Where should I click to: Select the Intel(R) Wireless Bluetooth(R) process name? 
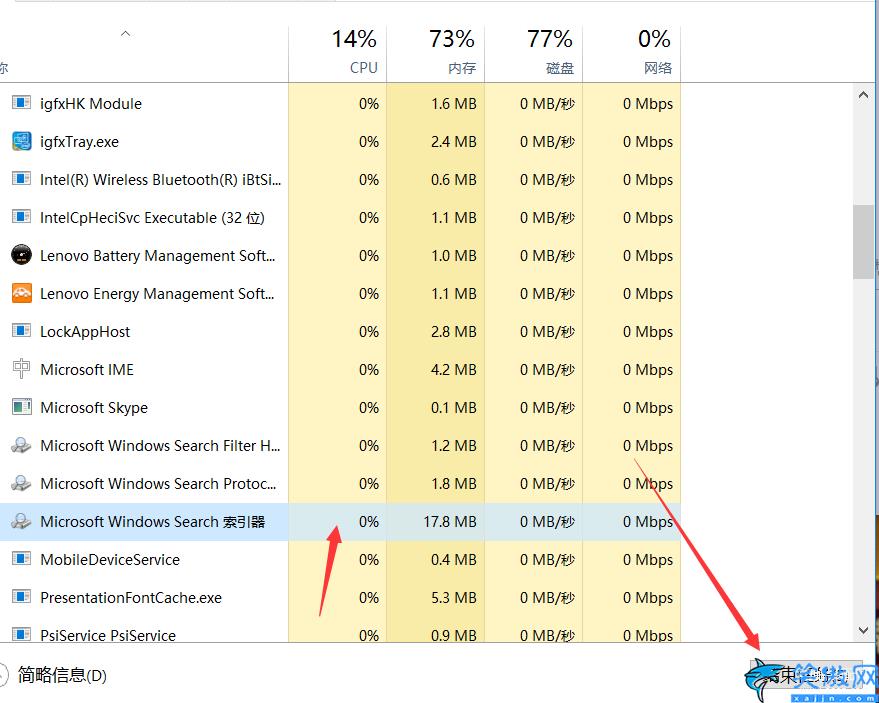point(160,180)
